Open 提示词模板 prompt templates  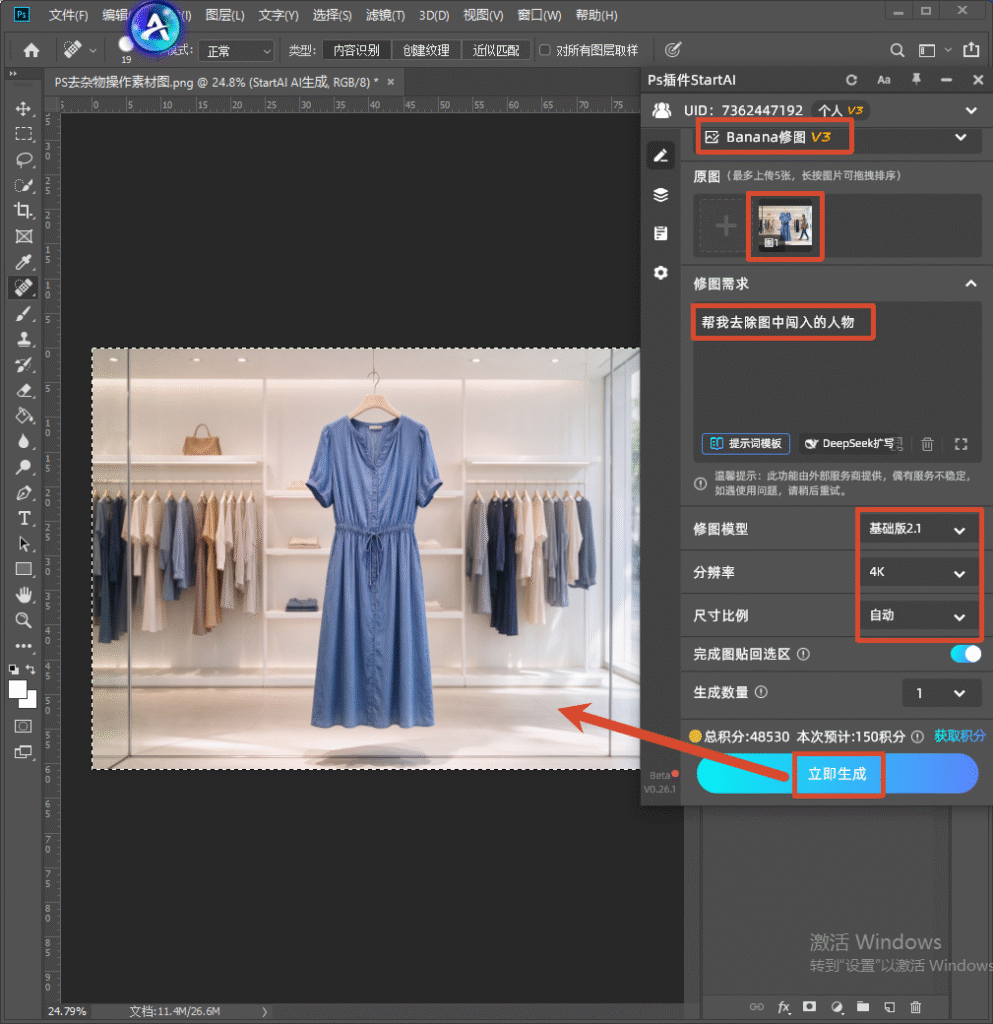(746, 443)
